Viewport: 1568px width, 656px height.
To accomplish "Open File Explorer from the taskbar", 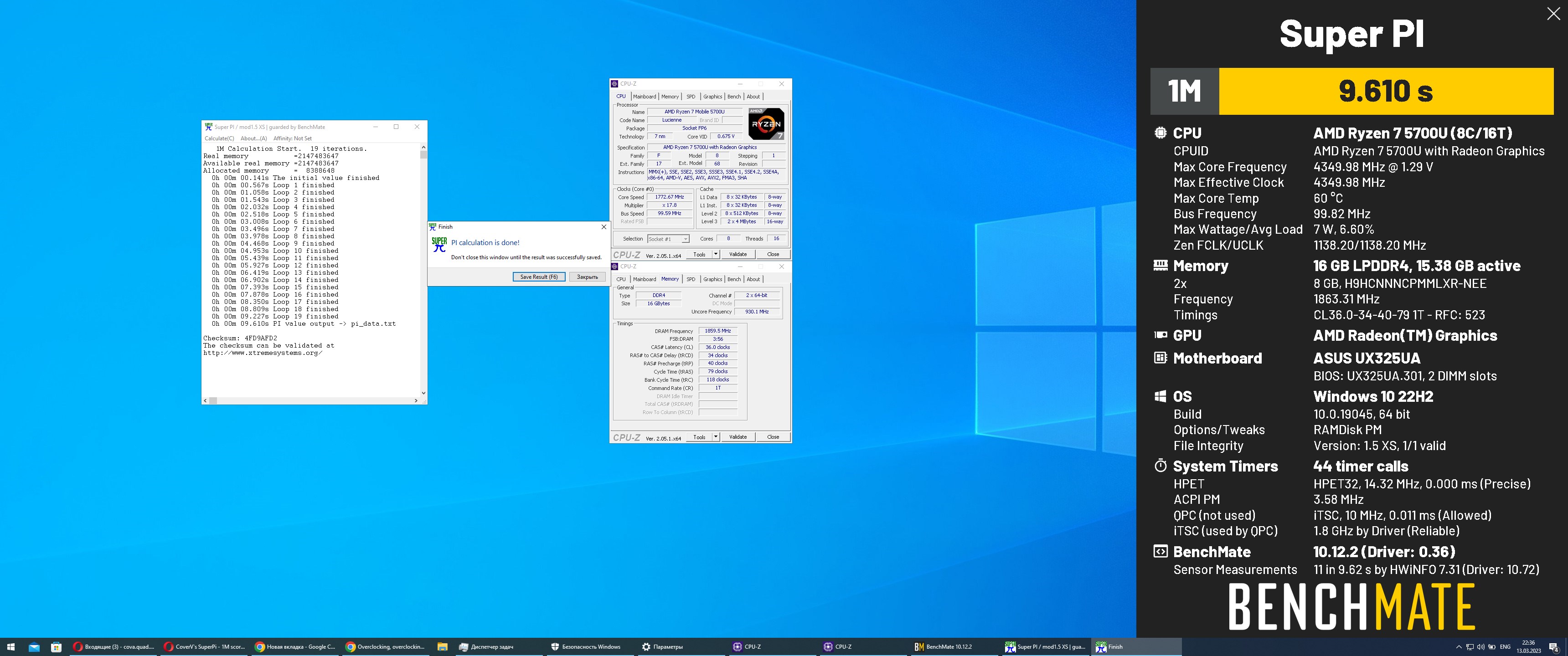I will pos(443,647).
